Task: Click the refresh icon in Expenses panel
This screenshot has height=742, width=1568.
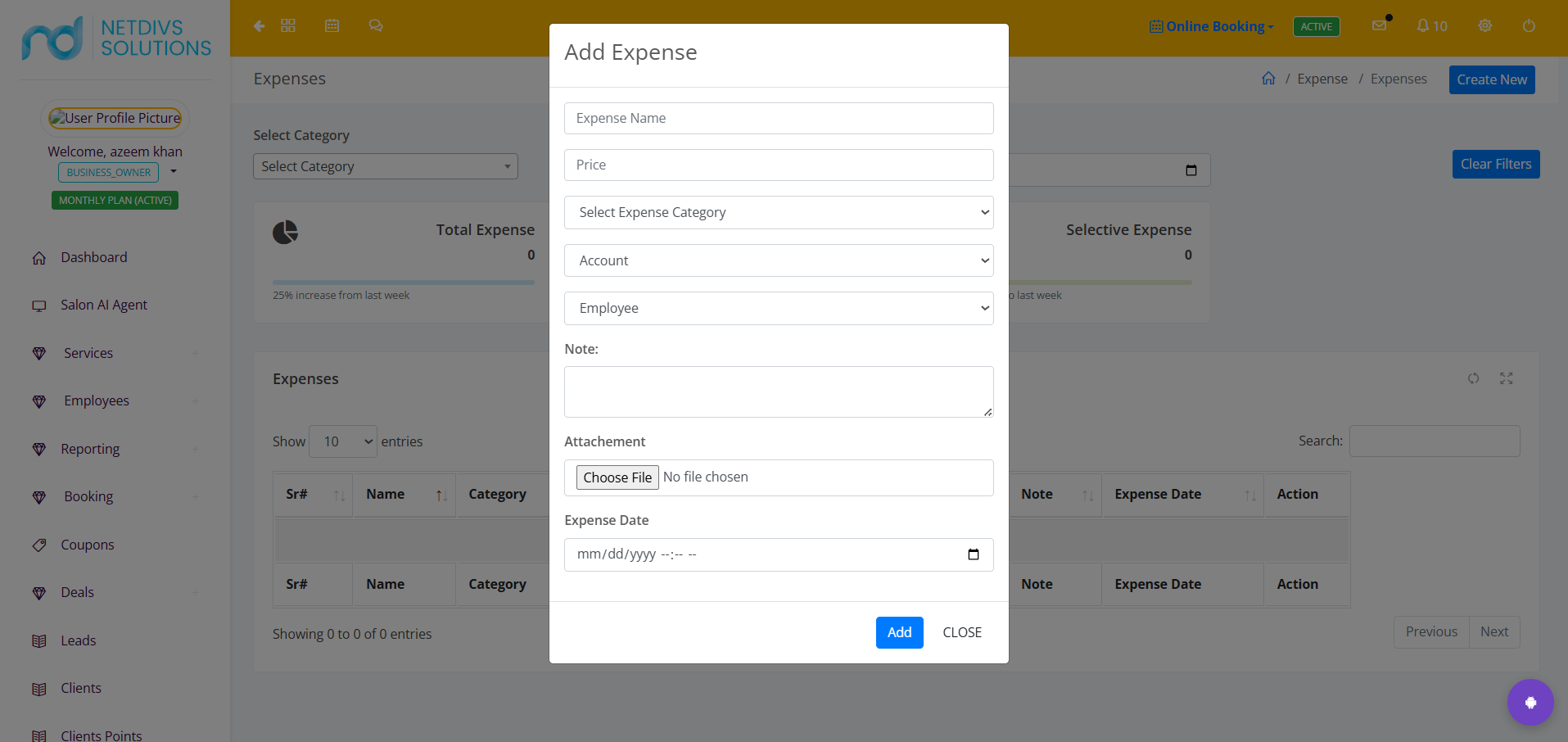Action: point(1473,378)
